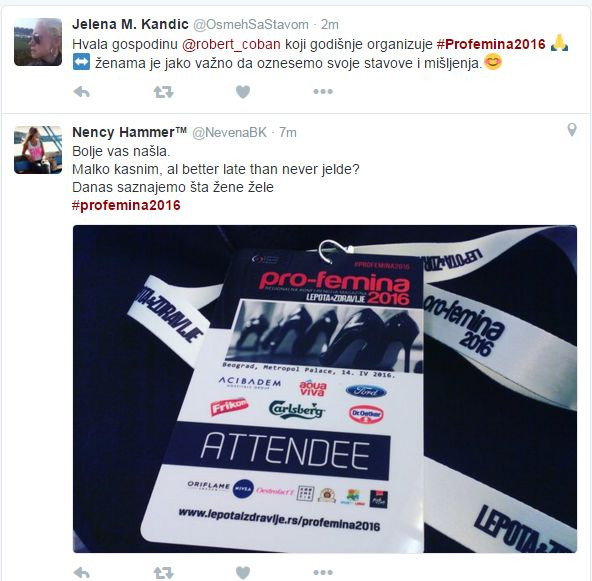
Task: Open the @NevenaBK handle
Action: click(230, 133)
